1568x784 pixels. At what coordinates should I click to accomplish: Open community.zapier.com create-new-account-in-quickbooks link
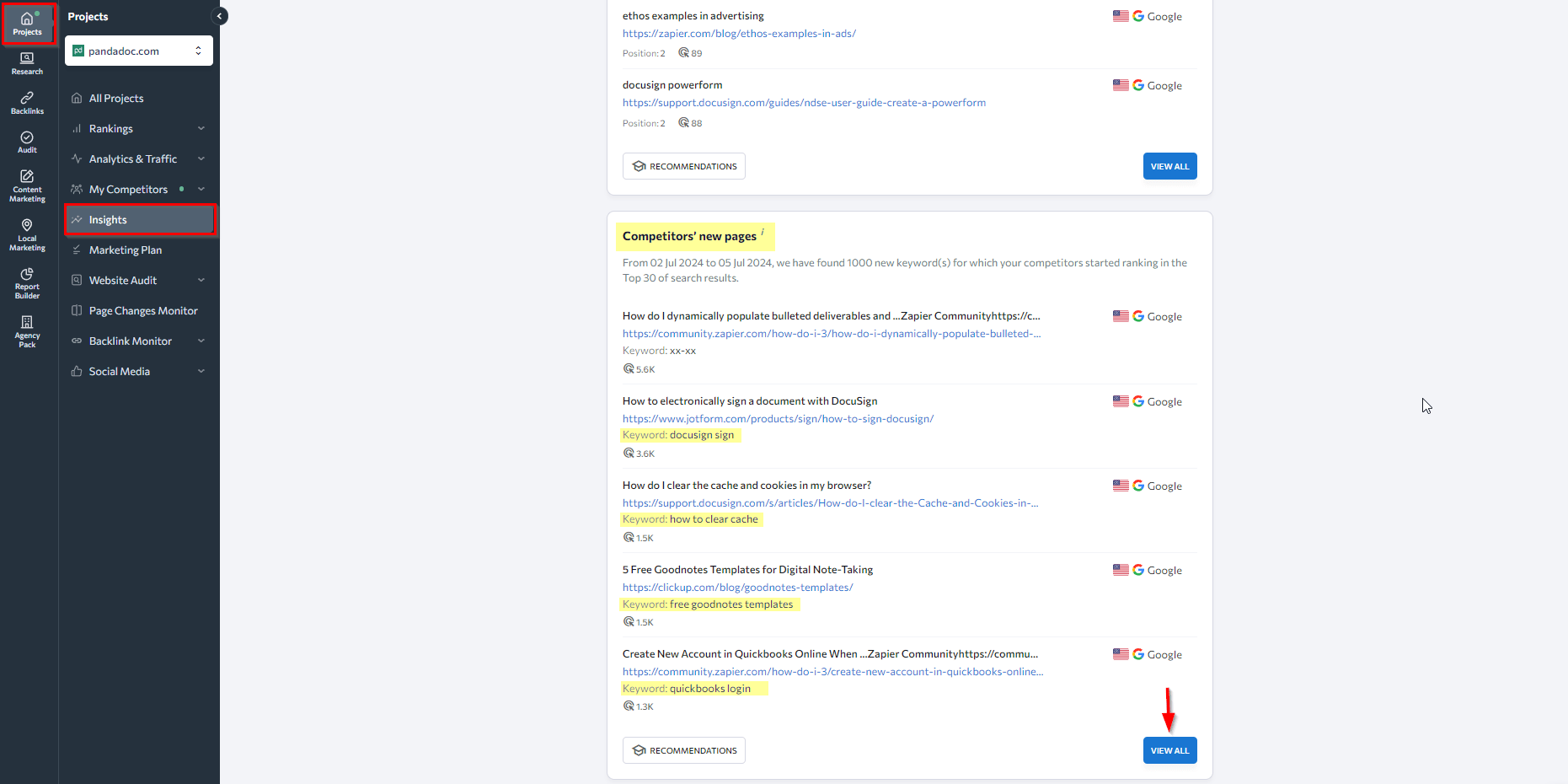click(x=832, y=672)
